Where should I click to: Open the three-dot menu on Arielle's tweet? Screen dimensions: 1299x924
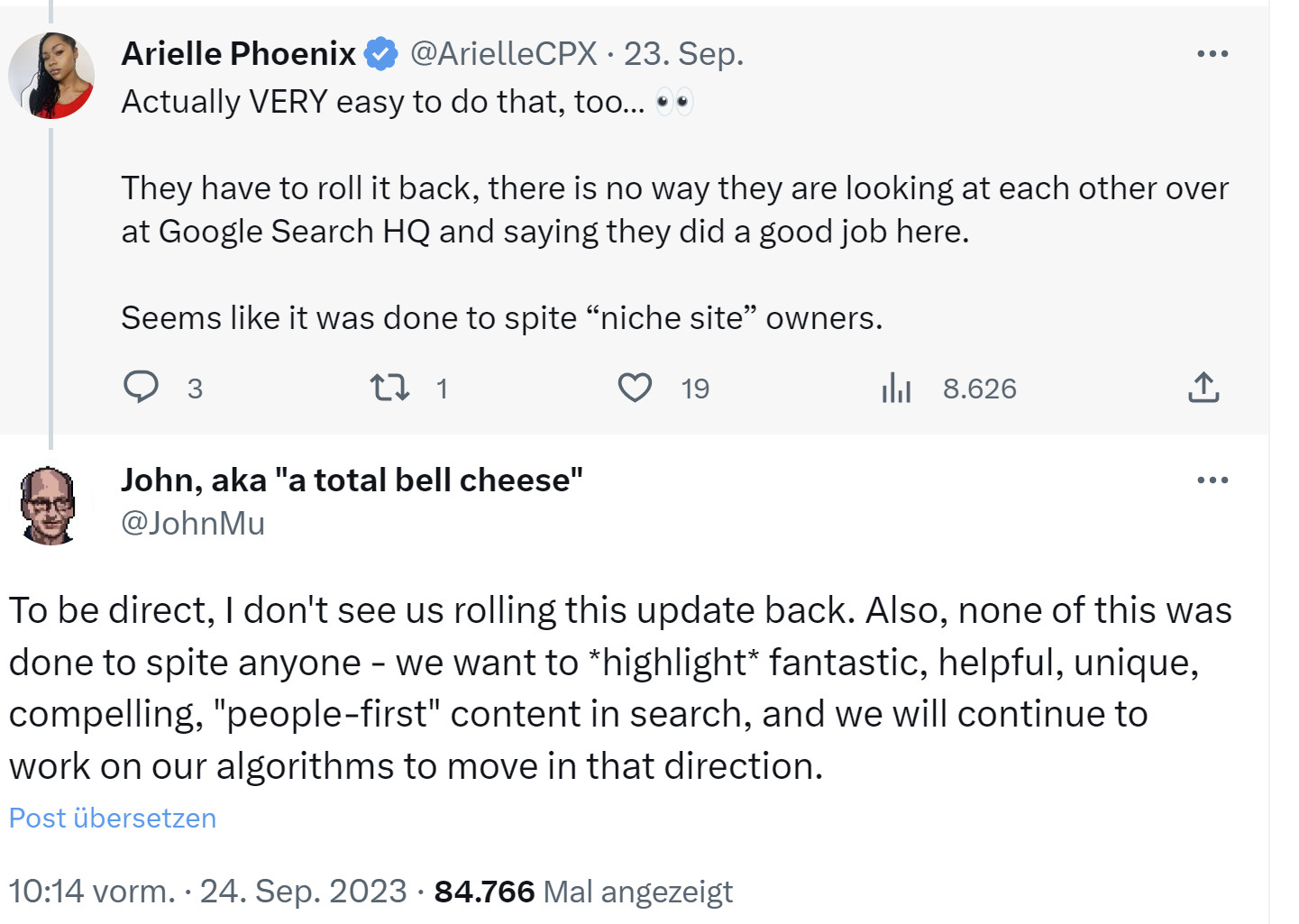pos(1212,53)
